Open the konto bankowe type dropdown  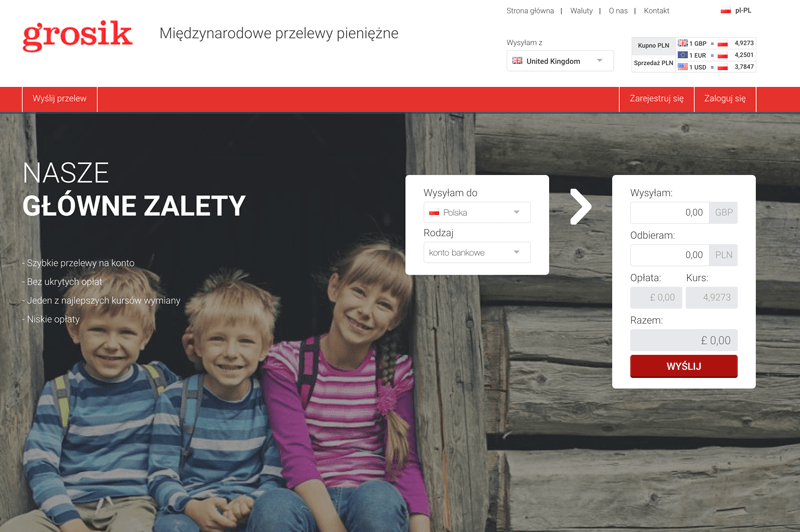[x=477, y=252]
